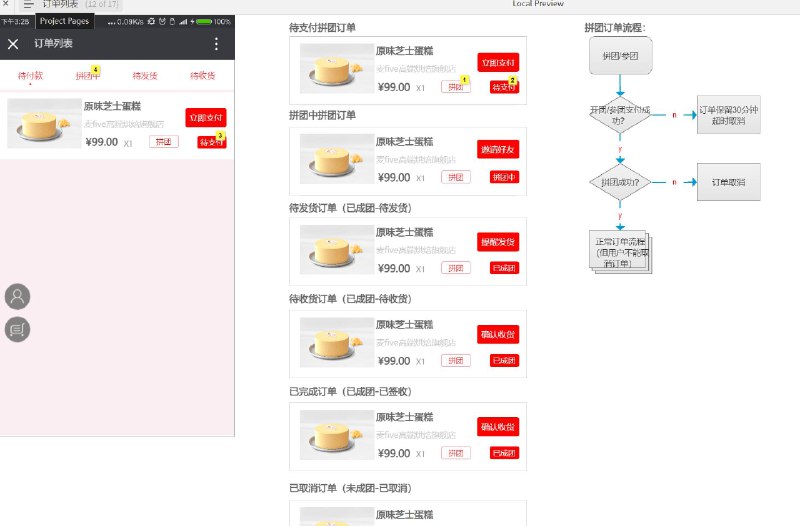
Task: Click cake thumbnail in phone order card
Action: [x=44, y=123]
